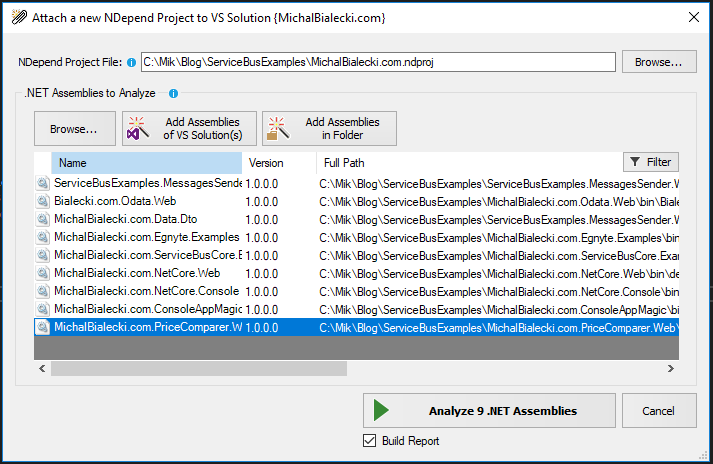Start Analyze 9 .NET Assemblies
713x464 pixels.
pyautogui.click(x=489, y=411)
